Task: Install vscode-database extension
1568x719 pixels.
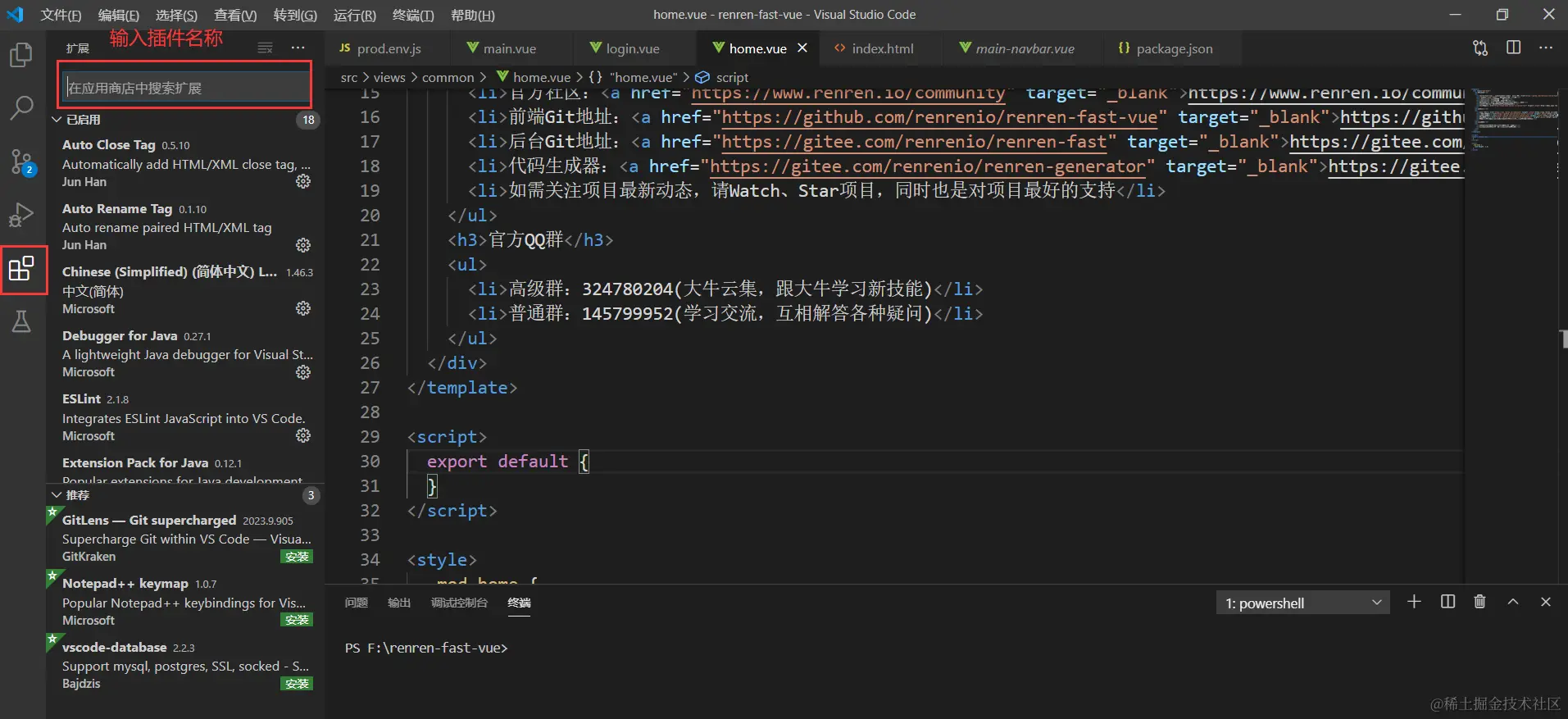Action: pos(297,684)
